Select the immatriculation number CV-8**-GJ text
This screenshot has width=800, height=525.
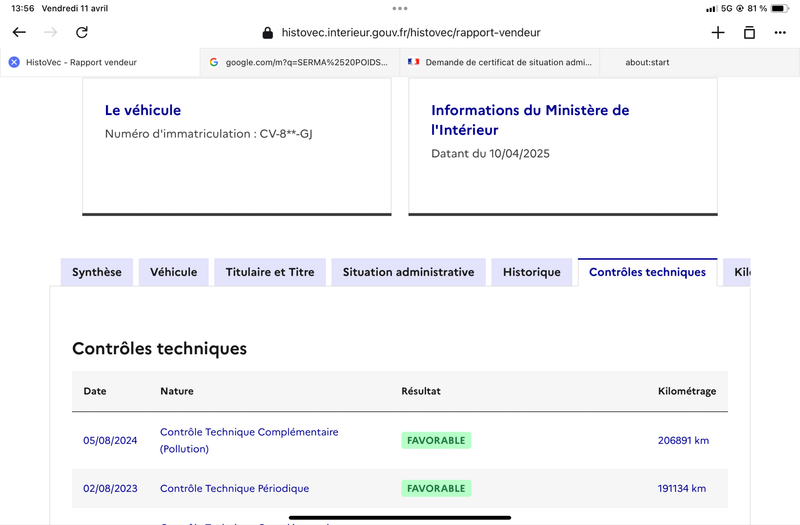pyautogui.click(x=286, y=134)
